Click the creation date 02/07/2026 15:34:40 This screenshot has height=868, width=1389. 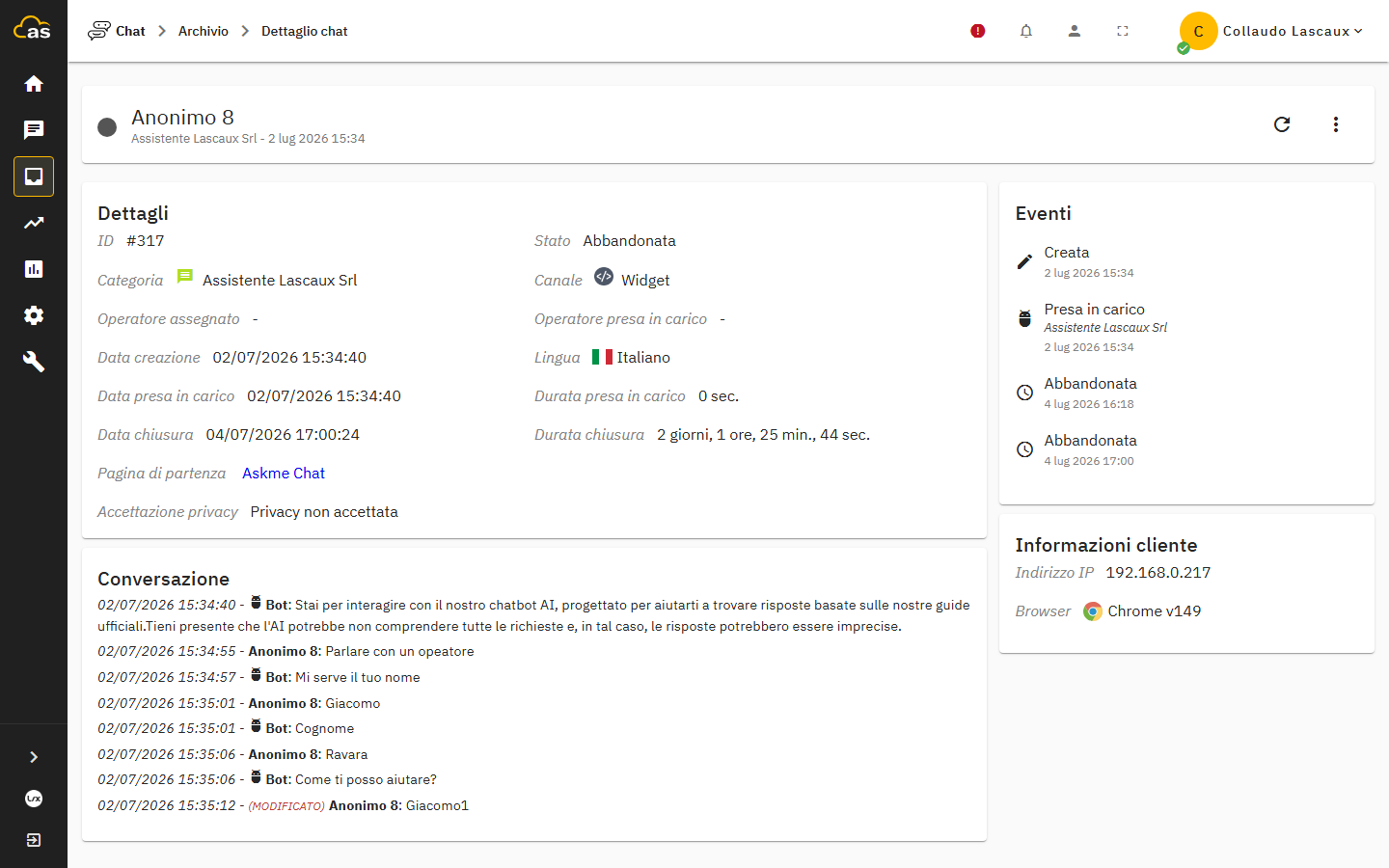[289, 358]
